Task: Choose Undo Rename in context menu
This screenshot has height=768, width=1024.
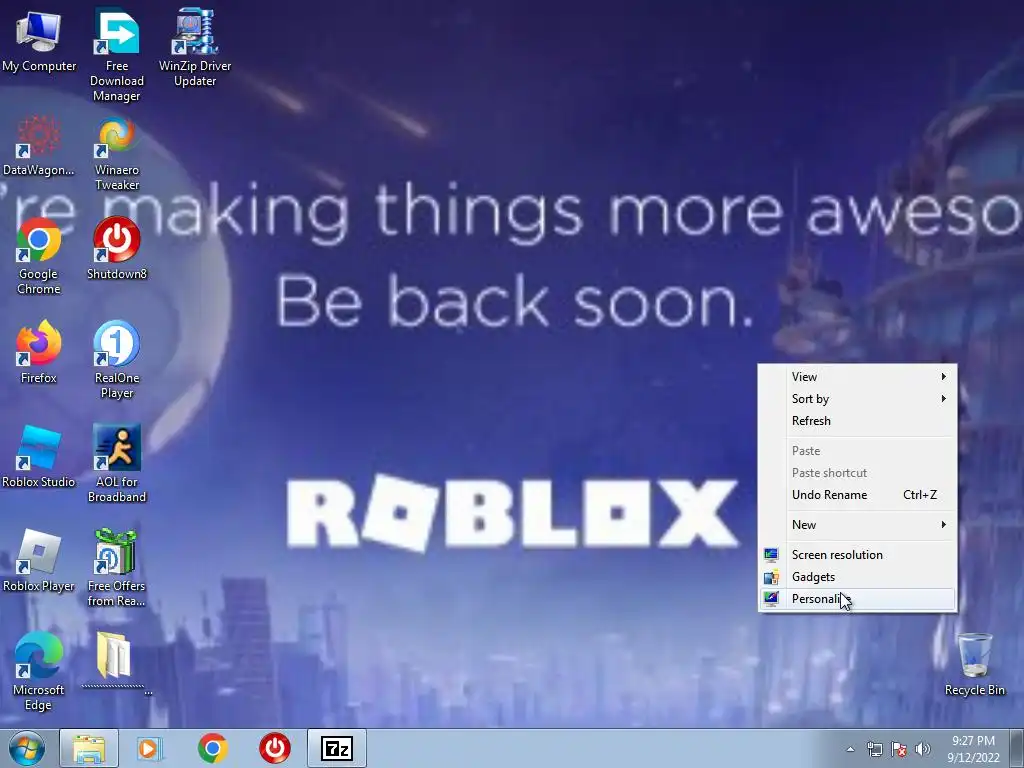Action: coord(857,495)
